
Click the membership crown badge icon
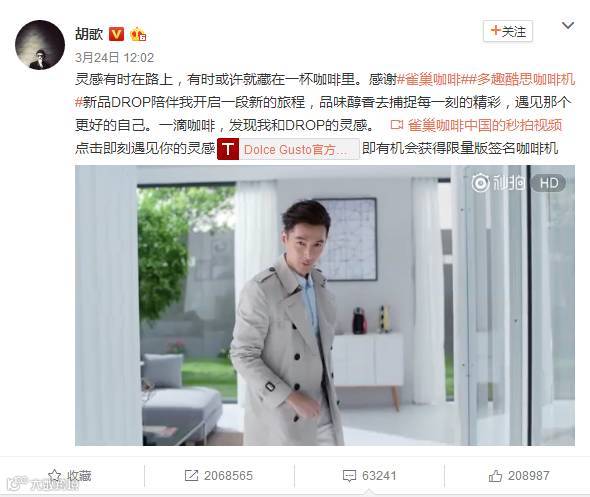(138, 34)
